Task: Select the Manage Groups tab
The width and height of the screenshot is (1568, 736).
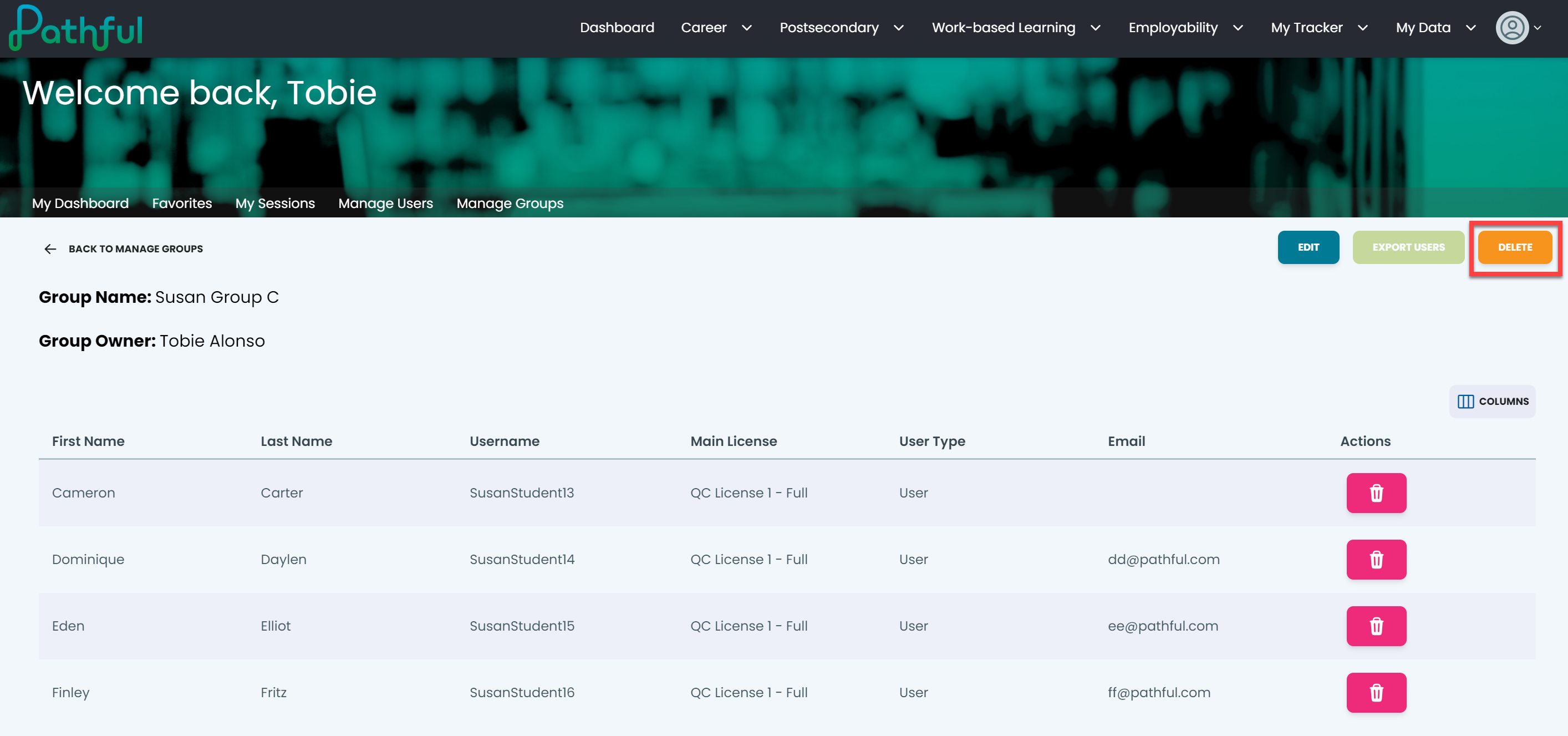Action: pos(510,204)
